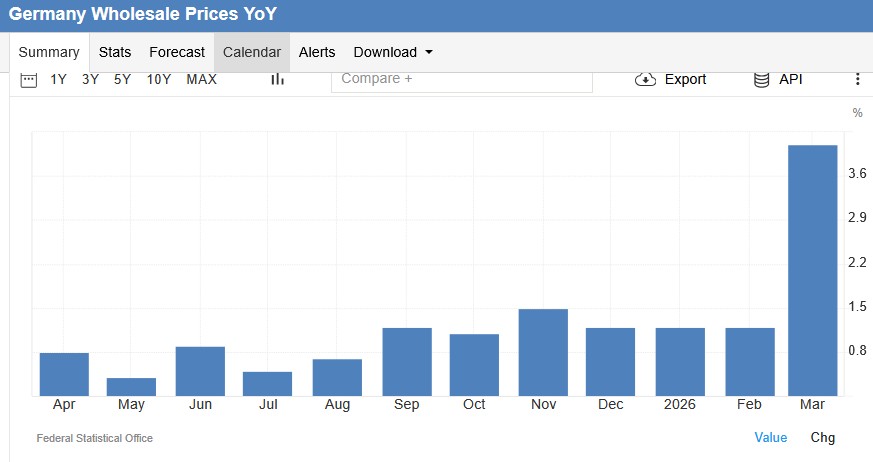The width and height of the screenshot is (873, 462).
Task: Click the May bar in the chart
Action: [x=131, y=387]
